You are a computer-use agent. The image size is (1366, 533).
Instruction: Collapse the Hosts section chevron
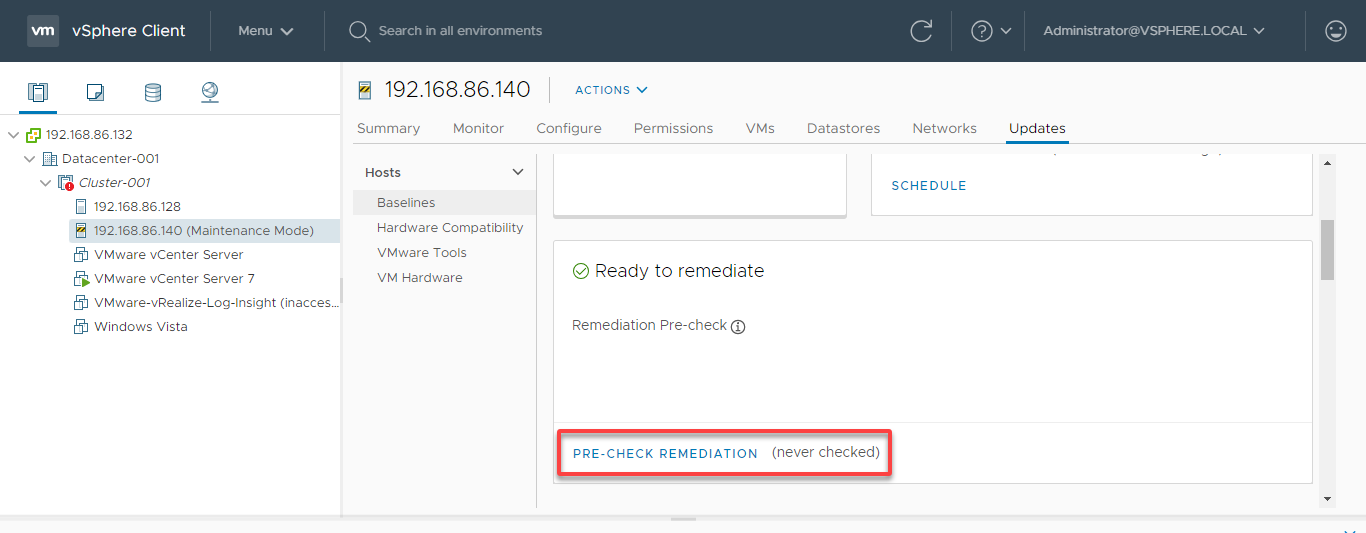[518, 172]
